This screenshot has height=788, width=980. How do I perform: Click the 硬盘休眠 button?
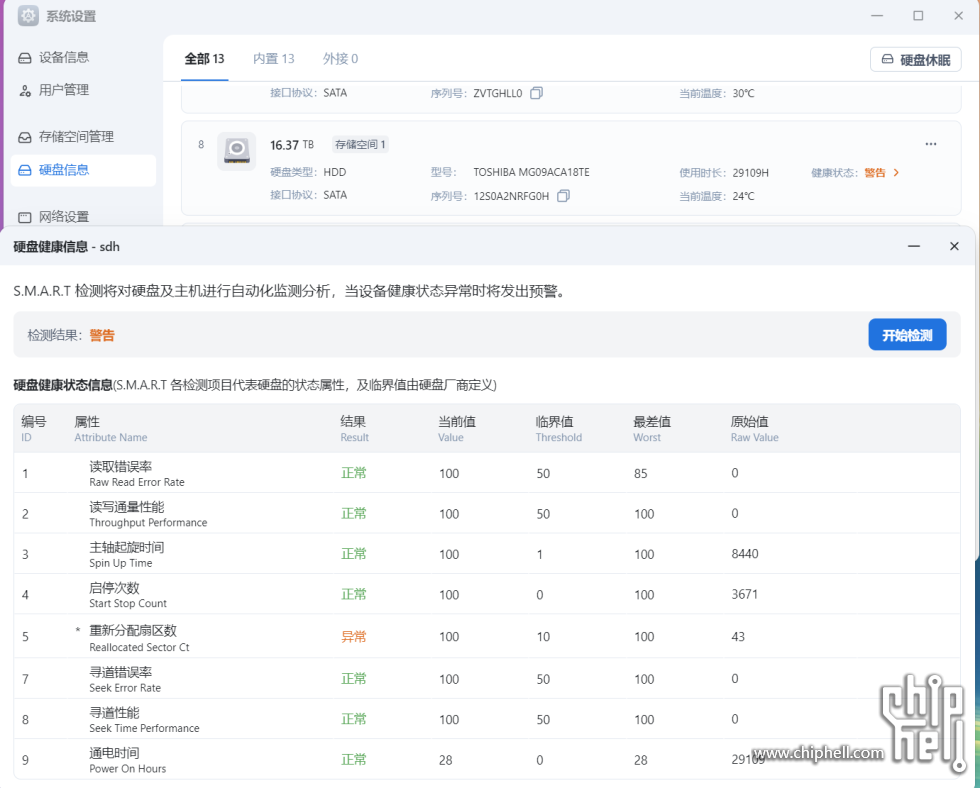pyautogui.click(x=915, y=60)
